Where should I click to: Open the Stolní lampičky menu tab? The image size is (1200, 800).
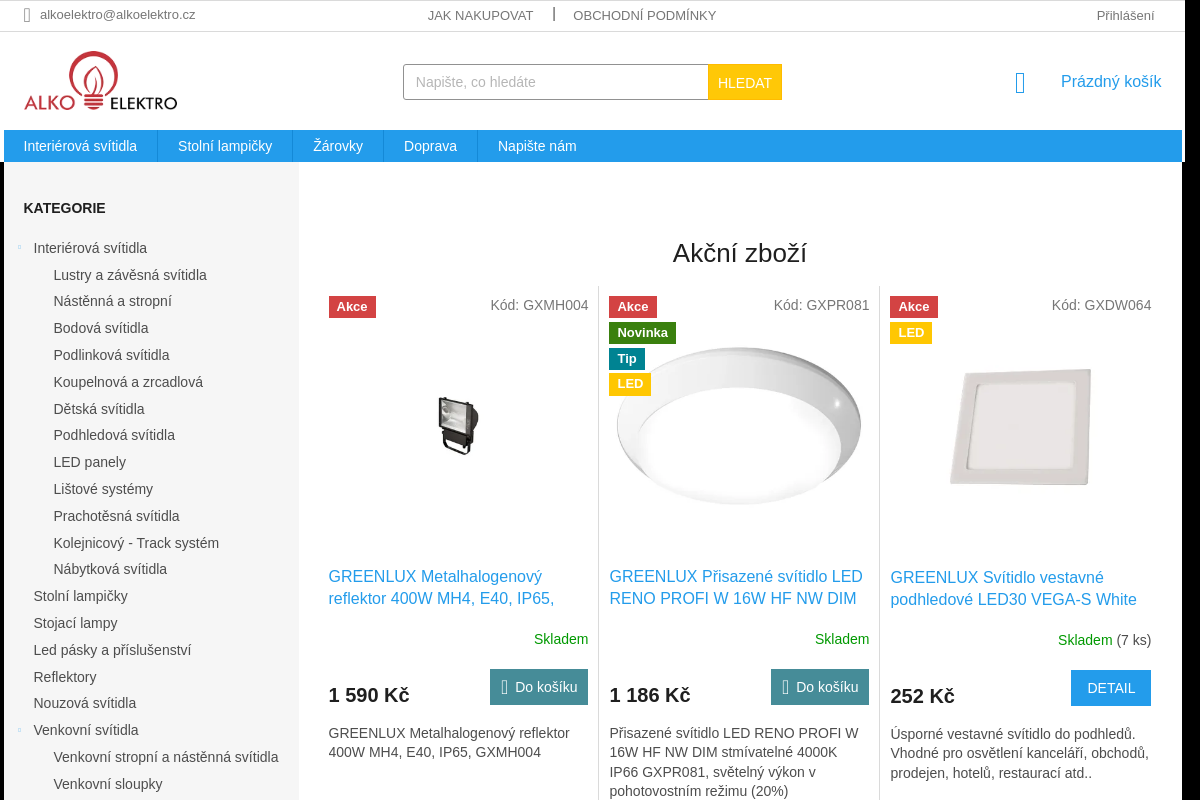225,146
